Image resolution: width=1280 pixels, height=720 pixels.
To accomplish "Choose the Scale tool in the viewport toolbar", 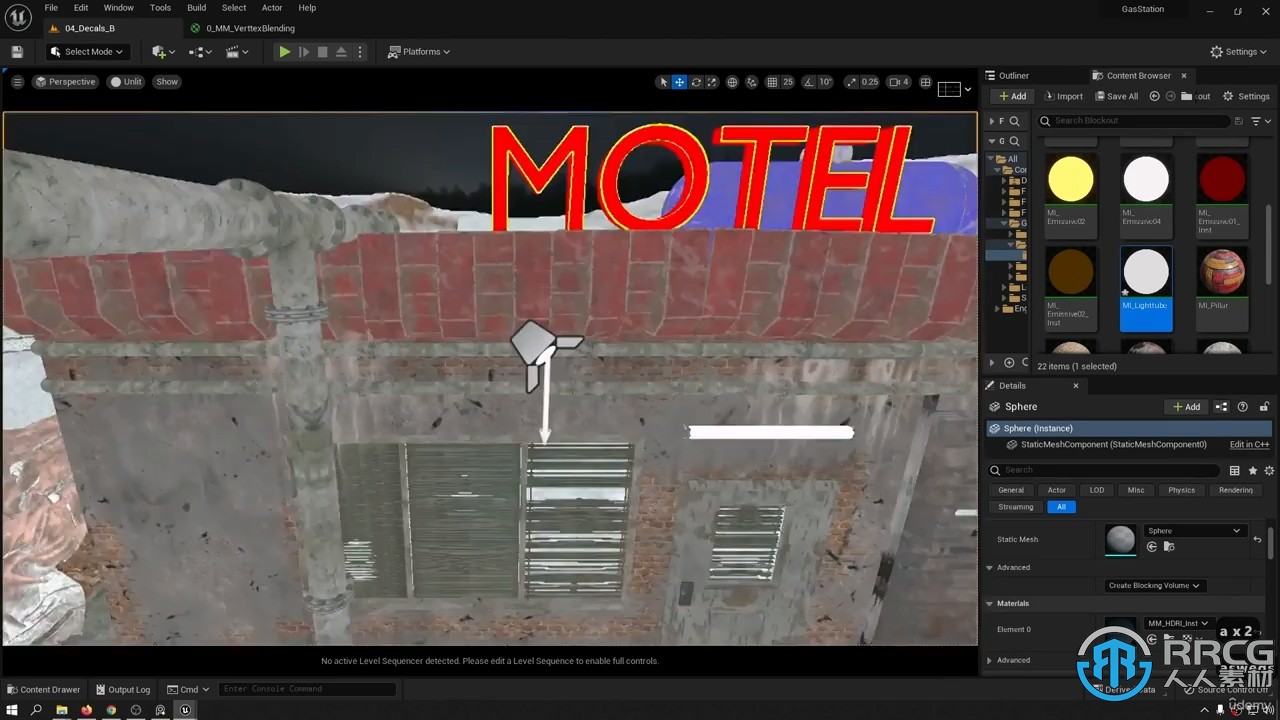I will tap(712, 82).
